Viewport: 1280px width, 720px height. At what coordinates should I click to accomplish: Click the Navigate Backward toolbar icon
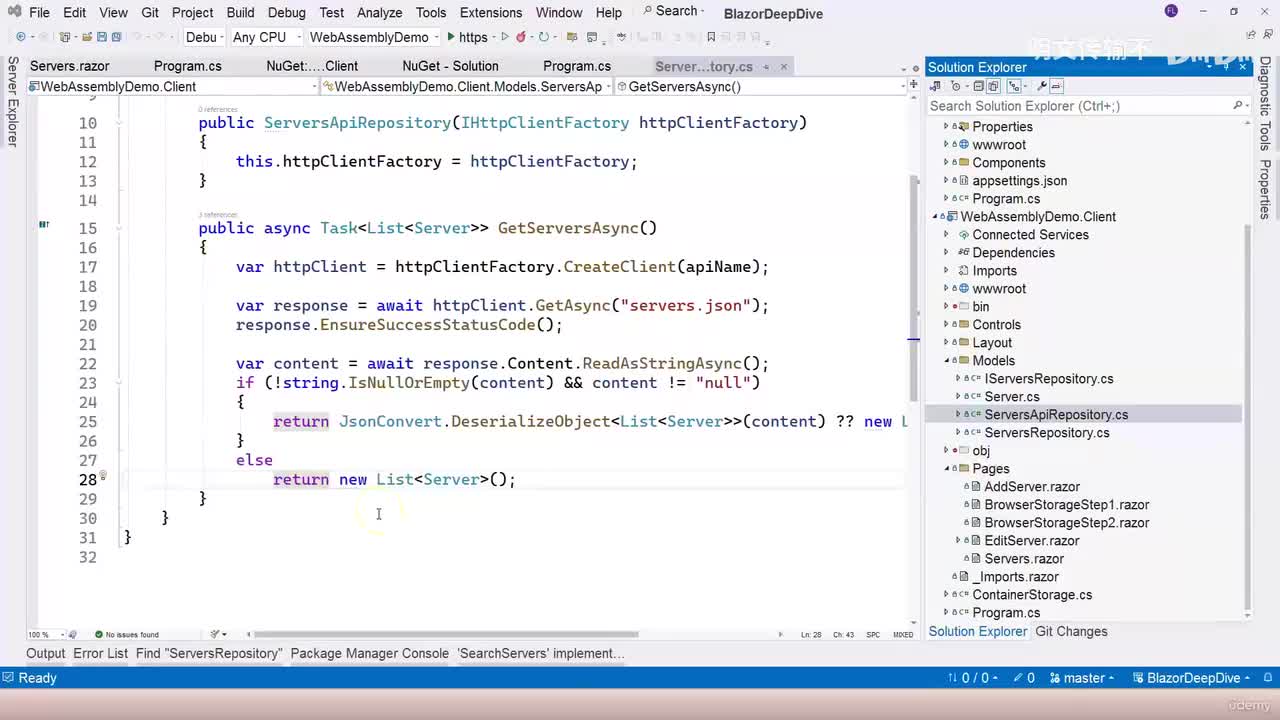coord(20,37)
